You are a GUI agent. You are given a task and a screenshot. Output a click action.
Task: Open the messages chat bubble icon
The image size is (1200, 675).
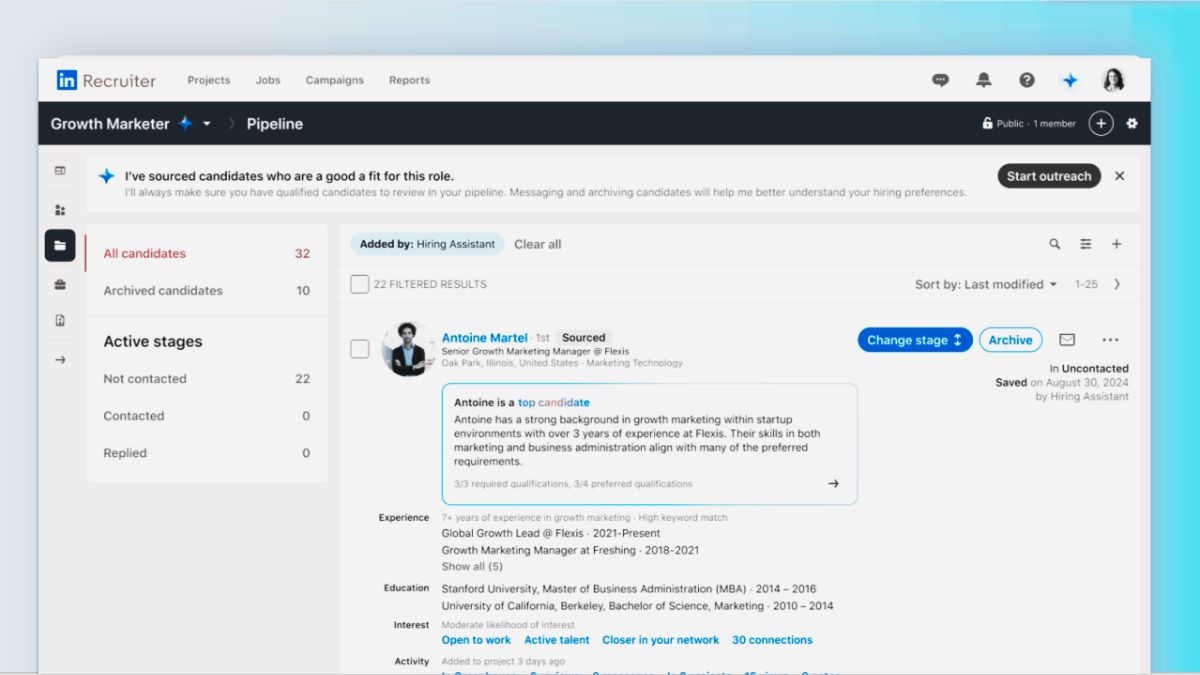[x=940, y=80]
